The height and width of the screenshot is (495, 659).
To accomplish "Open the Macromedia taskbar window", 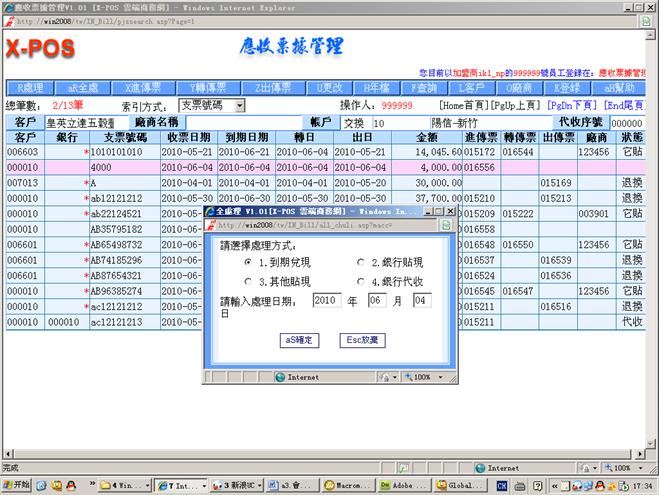I will [x=341, y=485].
